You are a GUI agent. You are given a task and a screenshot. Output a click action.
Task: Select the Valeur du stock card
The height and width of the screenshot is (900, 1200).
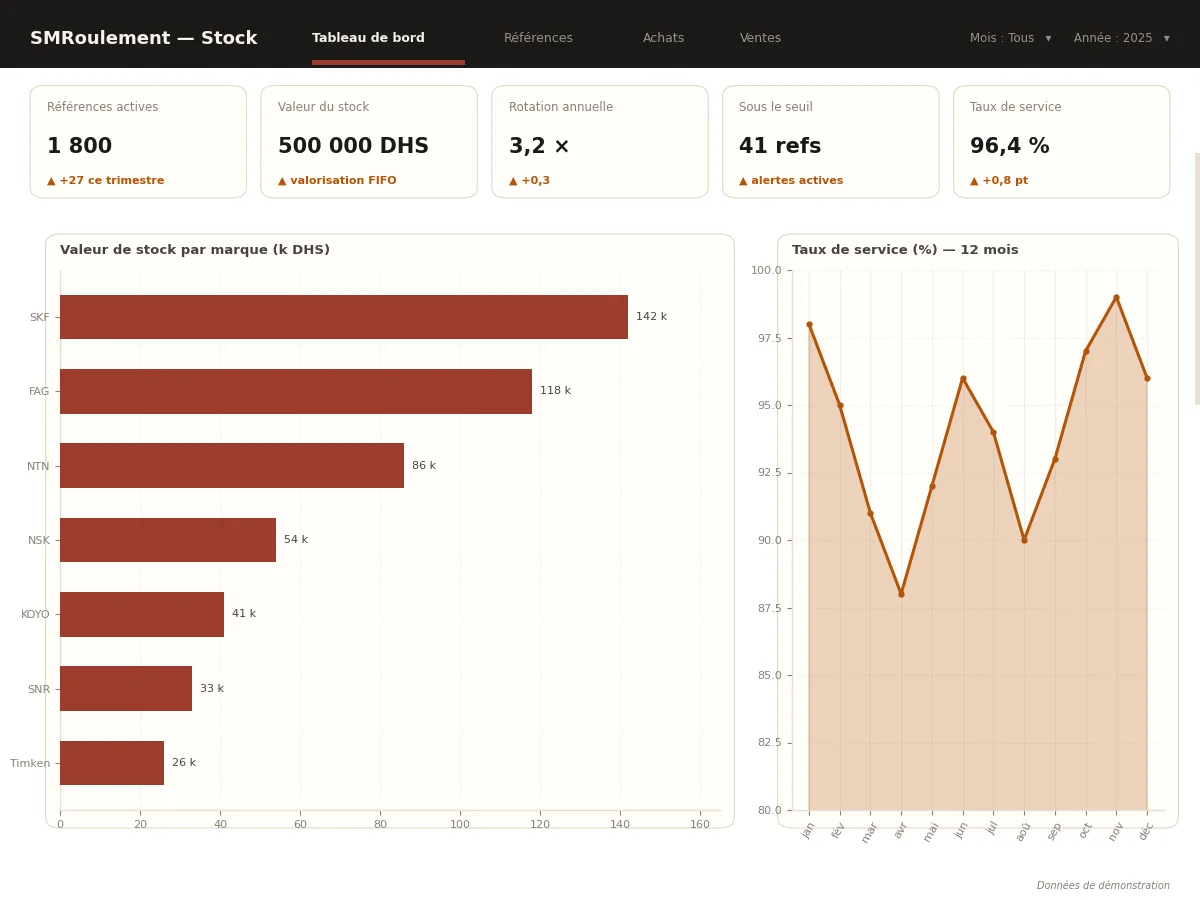click(x=369, y=141)
